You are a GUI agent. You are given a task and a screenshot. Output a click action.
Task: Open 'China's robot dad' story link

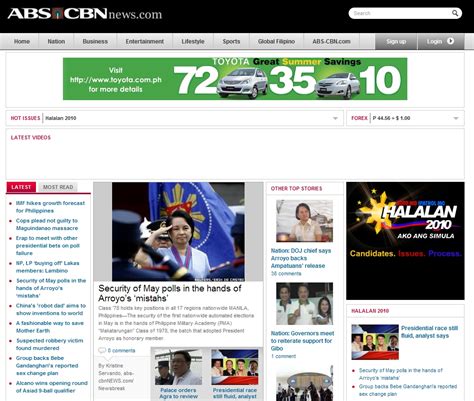51,309
